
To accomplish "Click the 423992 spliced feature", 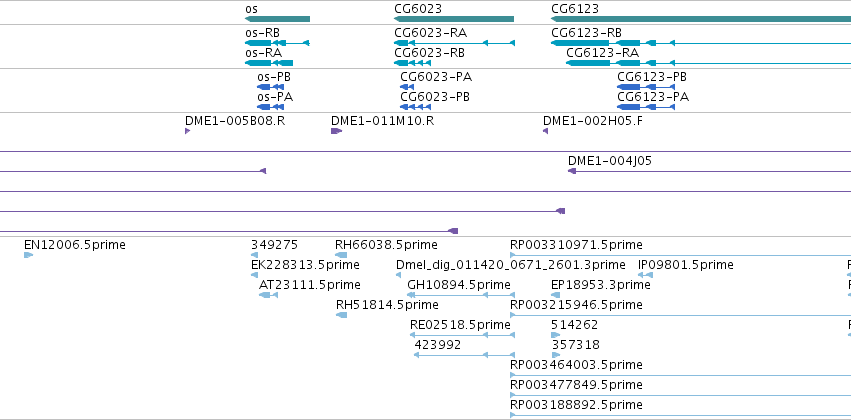I will click(465, 355).
